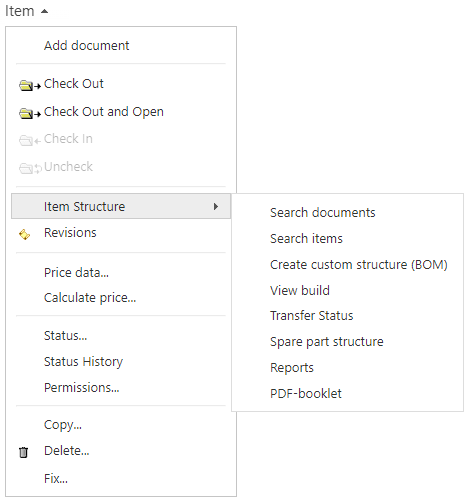Click the yellow Revisions icon
The image size is (467, 501).
point(25,235)
